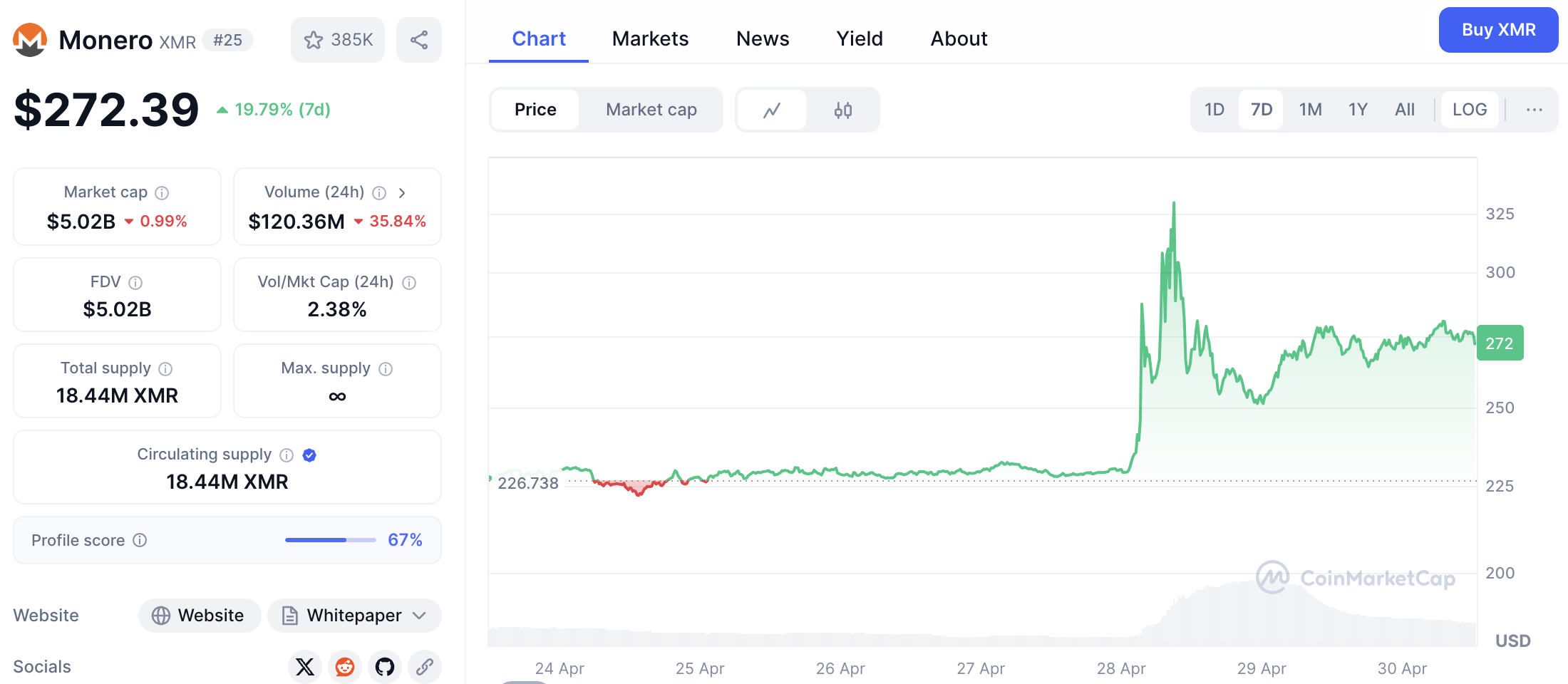Open the GitHub social link
Viewport: 1568px width, 684px height.
click(x=385, y=667)
